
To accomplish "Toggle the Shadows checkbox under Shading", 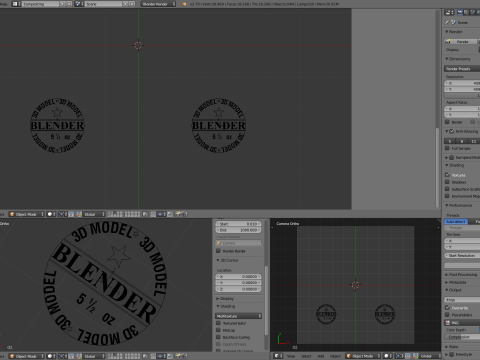I will (x=448, y=182).
